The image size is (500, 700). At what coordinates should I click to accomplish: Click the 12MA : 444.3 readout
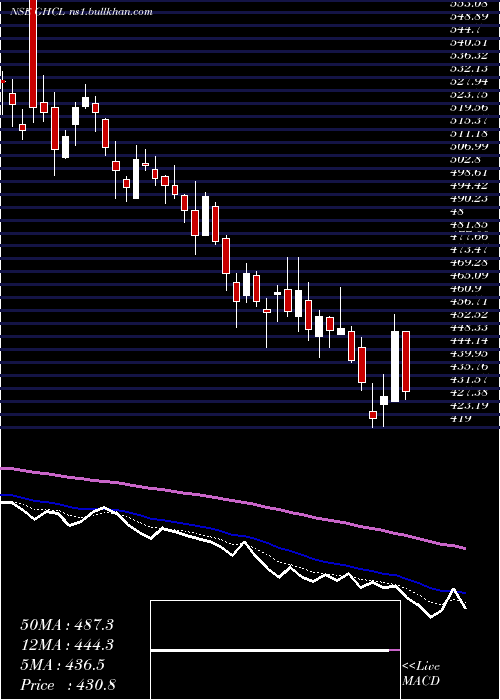(67, 645)
